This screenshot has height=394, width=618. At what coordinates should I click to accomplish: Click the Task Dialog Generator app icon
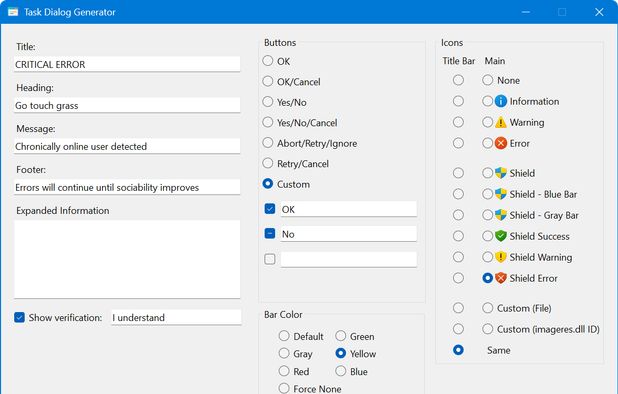(13, 12)
